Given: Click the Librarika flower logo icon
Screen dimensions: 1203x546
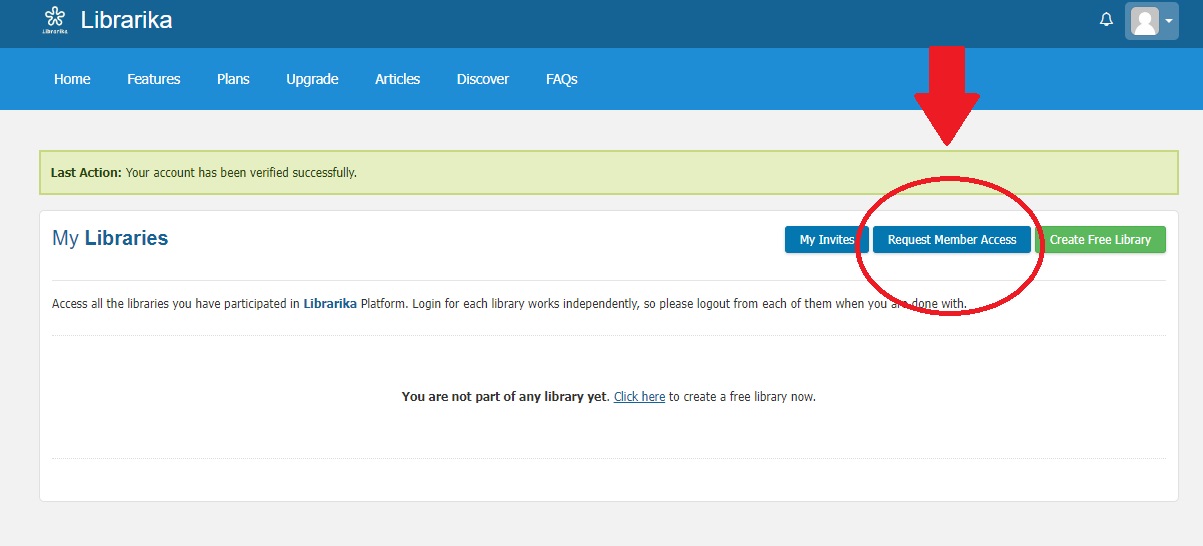Looking at the screenshot, I should coord(54,19).
